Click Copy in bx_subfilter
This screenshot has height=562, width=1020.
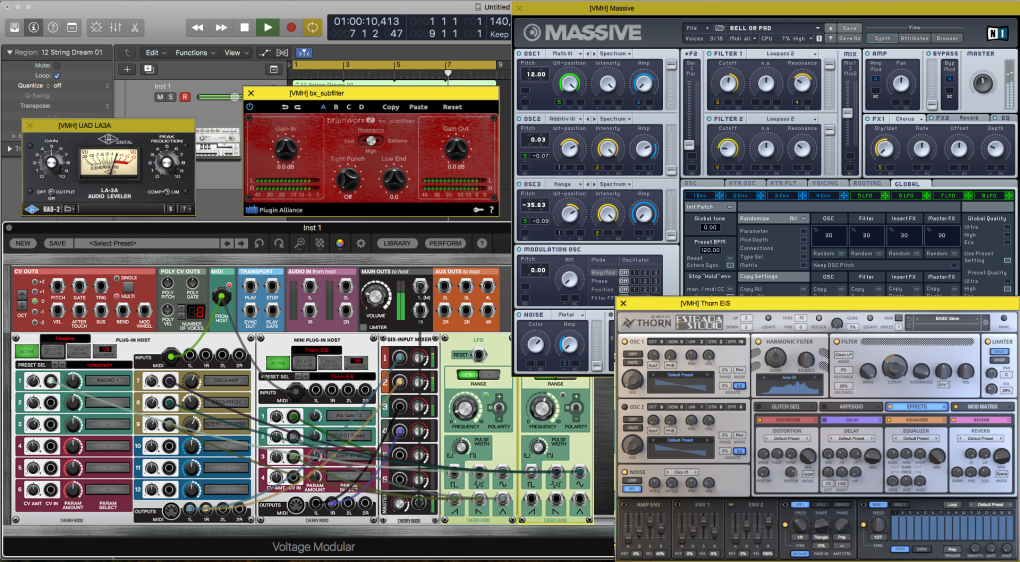coord(391,107)
